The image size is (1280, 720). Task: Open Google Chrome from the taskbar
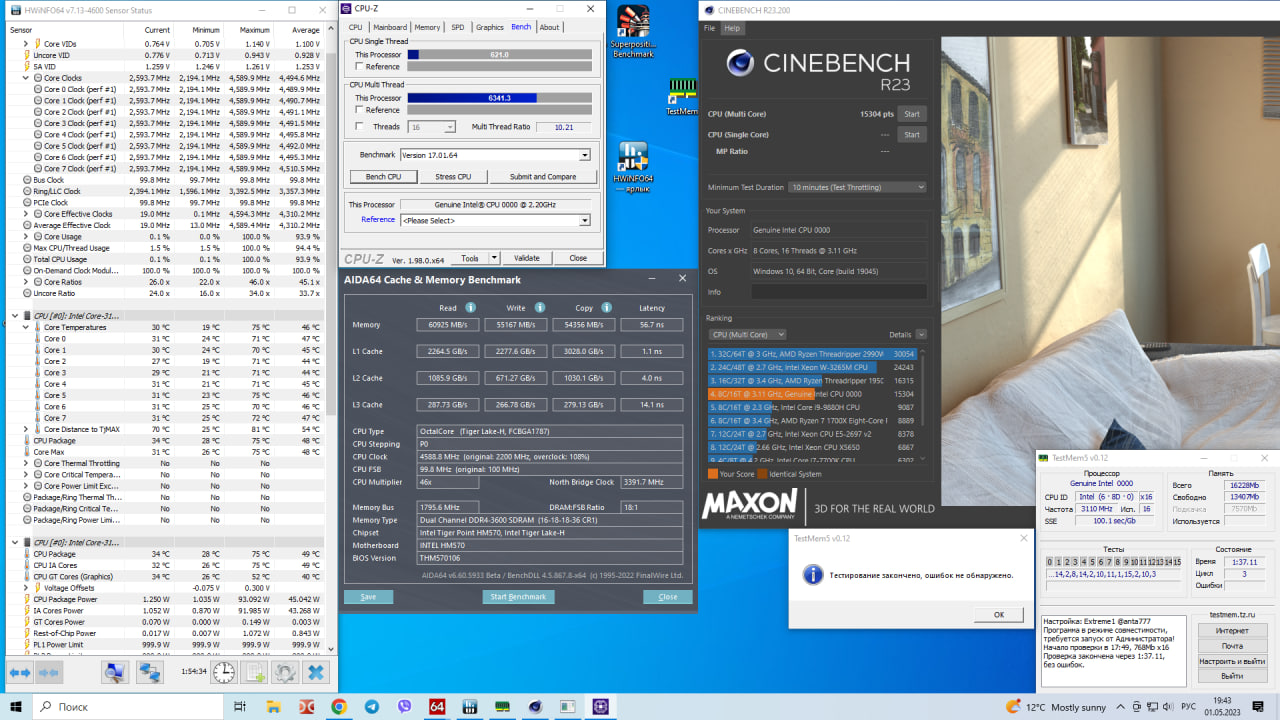(339, 706)
